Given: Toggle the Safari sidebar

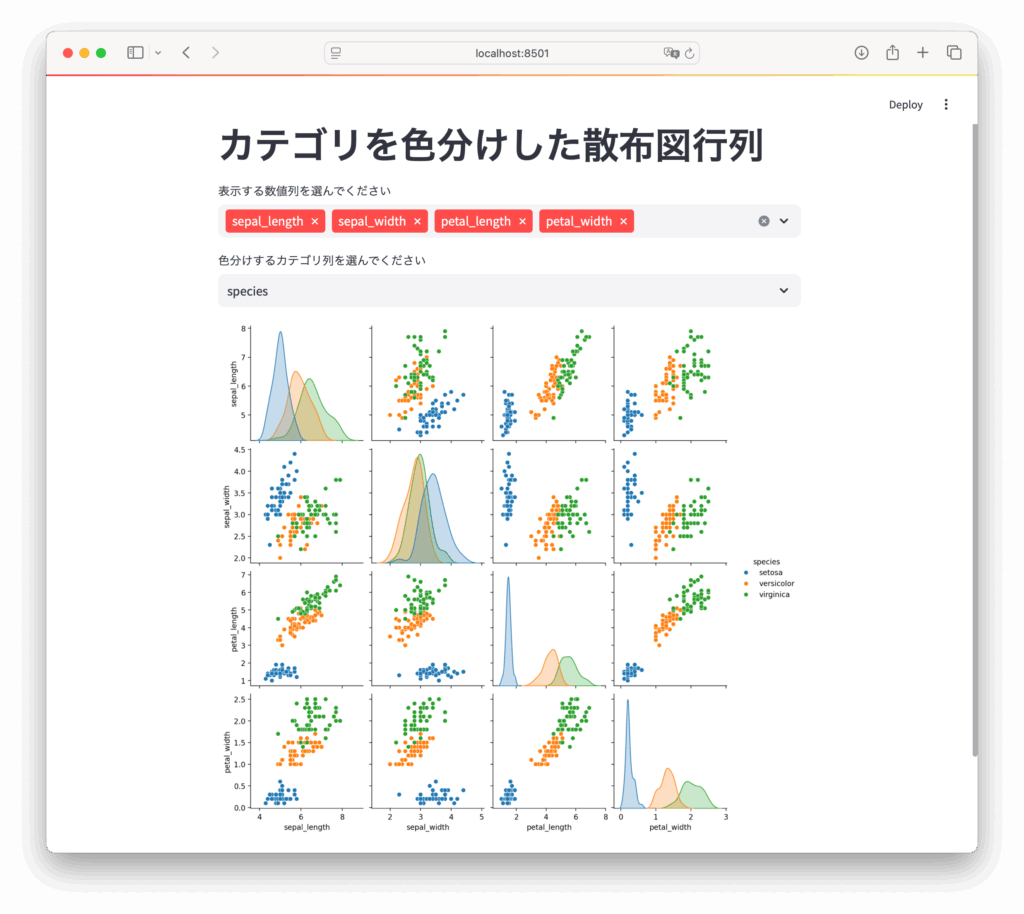Looking at the screenshot, I should point(135,53).
